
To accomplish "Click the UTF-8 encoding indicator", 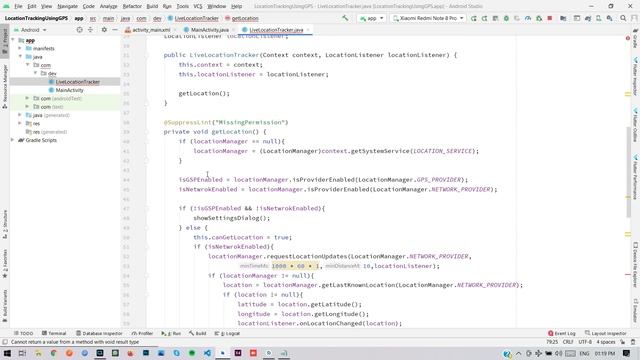I will [x=585, y=342].
